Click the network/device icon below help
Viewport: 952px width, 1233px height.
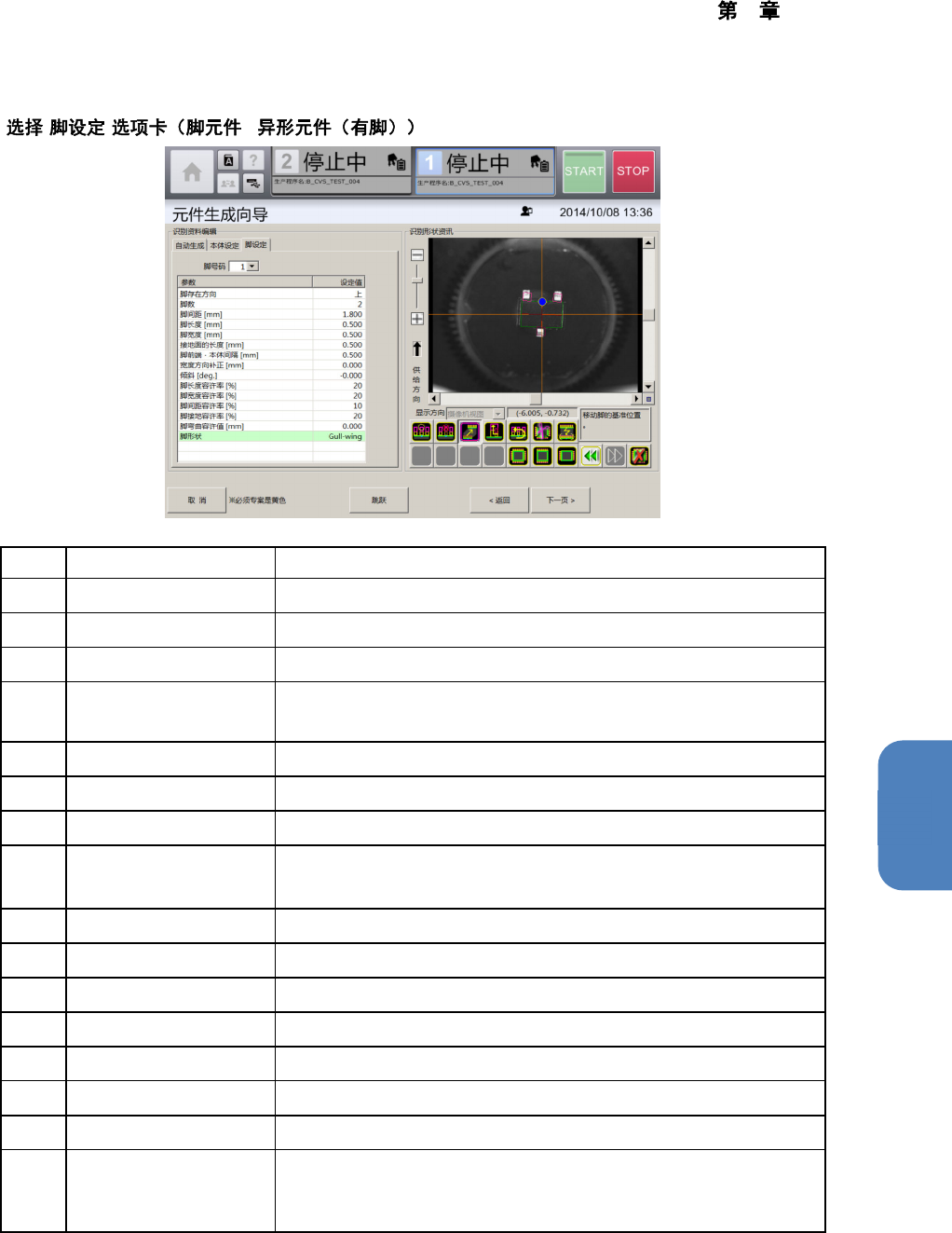(x=252, y=184)
